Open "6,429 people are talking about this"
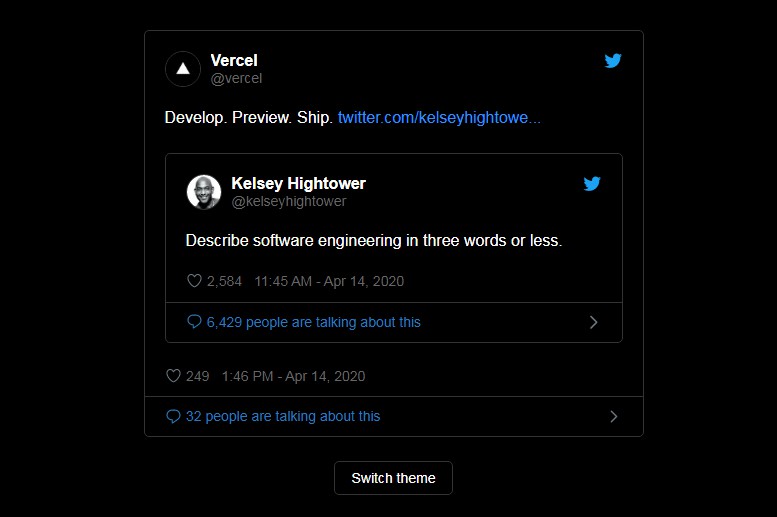The width and height of the screenshot is (777, 517). point(313,322)
